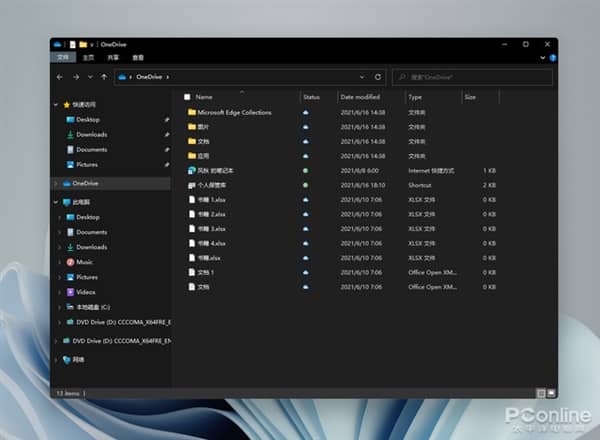This screenshot has height=440, width=600.
Task: Sort files by Date modified column
Action: pos(360,97)
